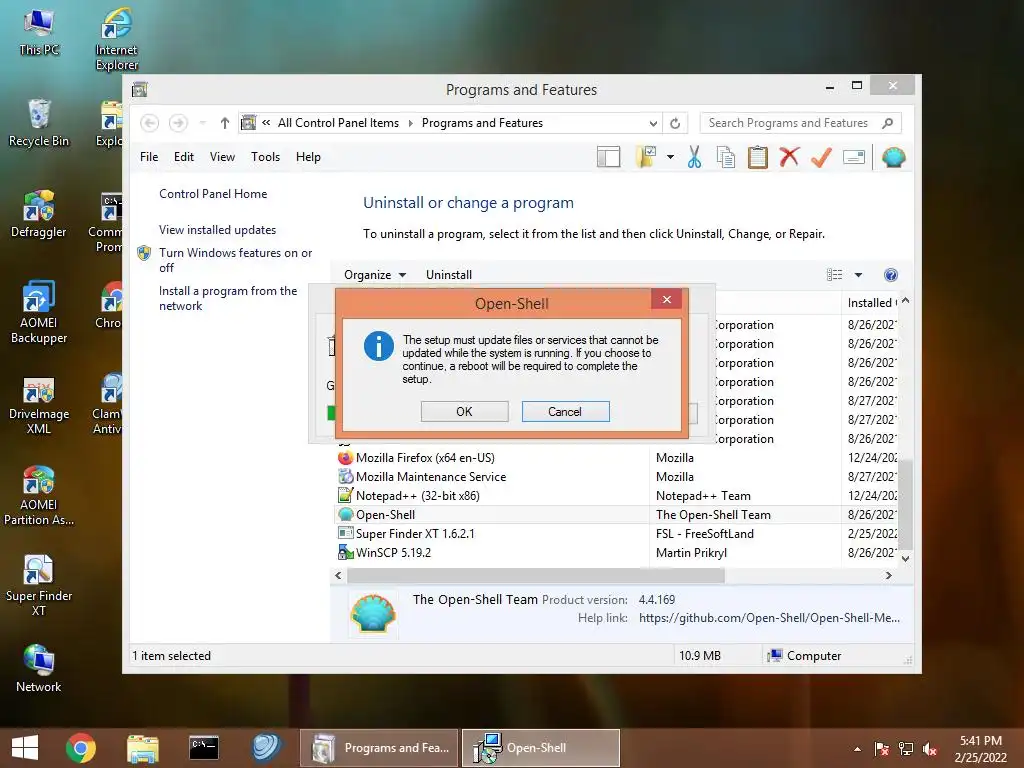Viewport: 1024px width, 768px height.
Task: Click Turn Windows features on or off
Action: [x=235, y=260]
